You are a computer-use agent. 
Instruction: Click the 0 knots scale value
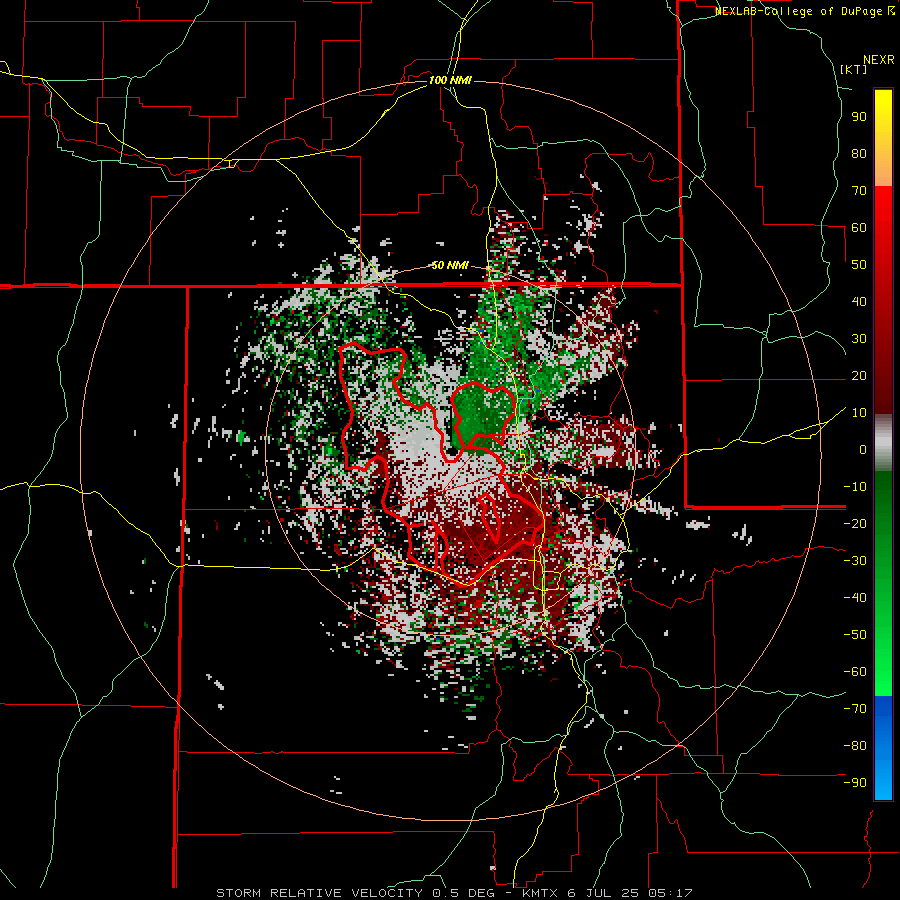(863, 450)
